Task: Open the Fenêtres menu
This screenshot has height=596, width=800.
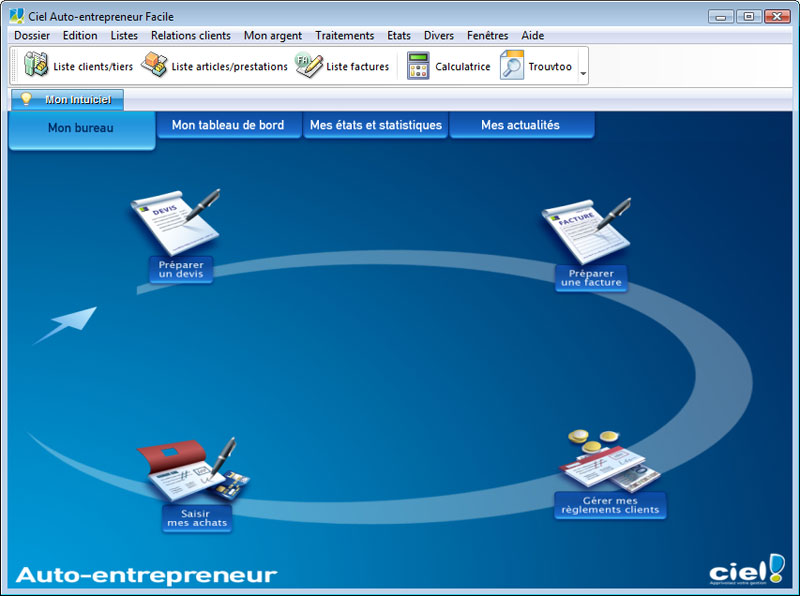Action: click(488, 36)
